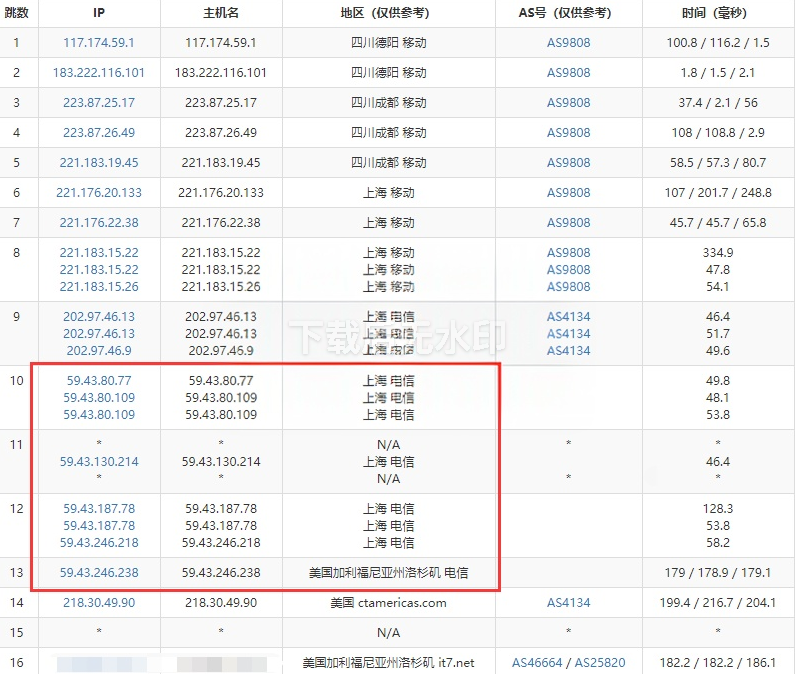Click the 跳数 column header

point(16,13)
